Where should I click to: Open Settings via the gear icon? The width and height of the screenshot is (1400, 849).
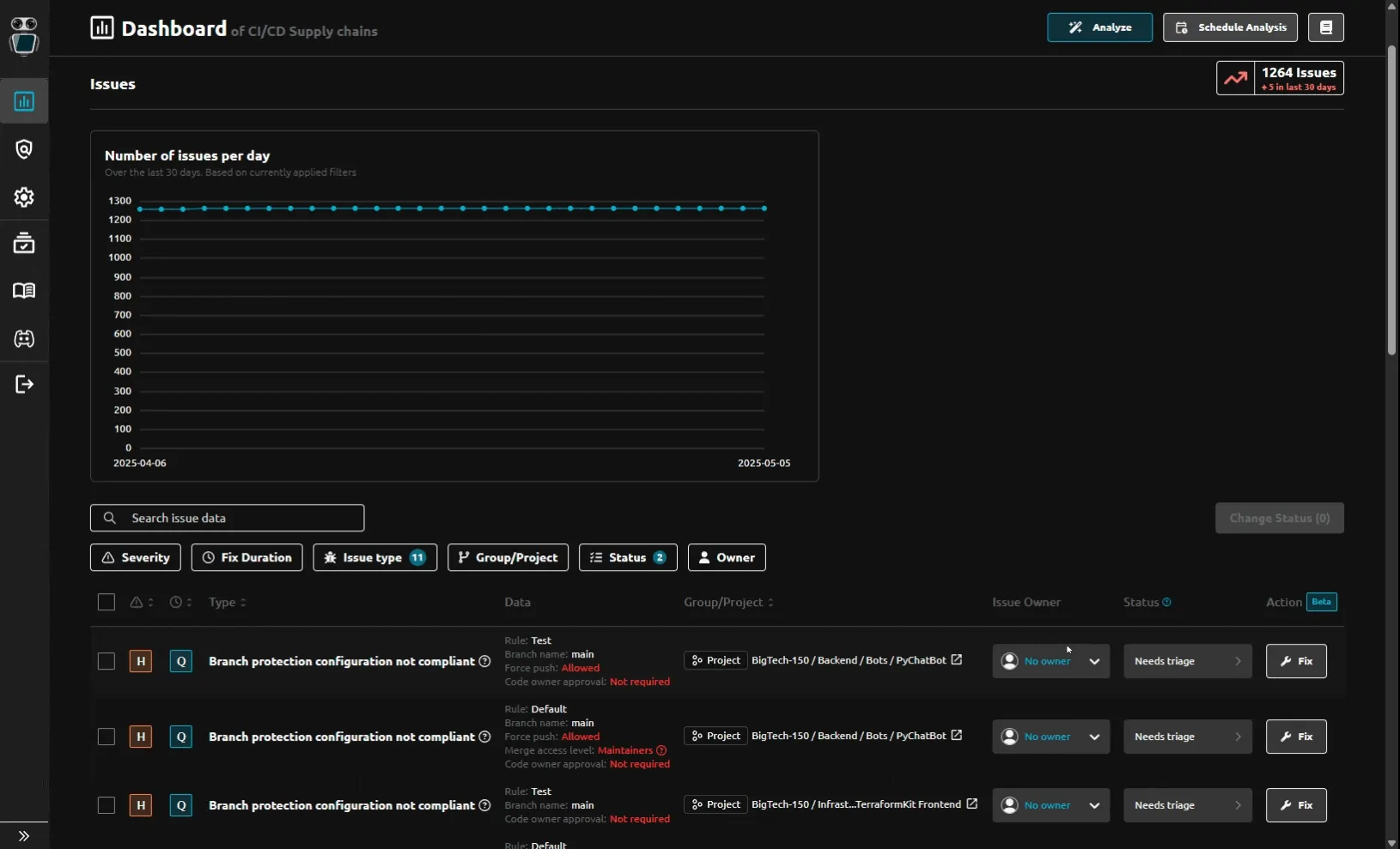coord(23,197)
